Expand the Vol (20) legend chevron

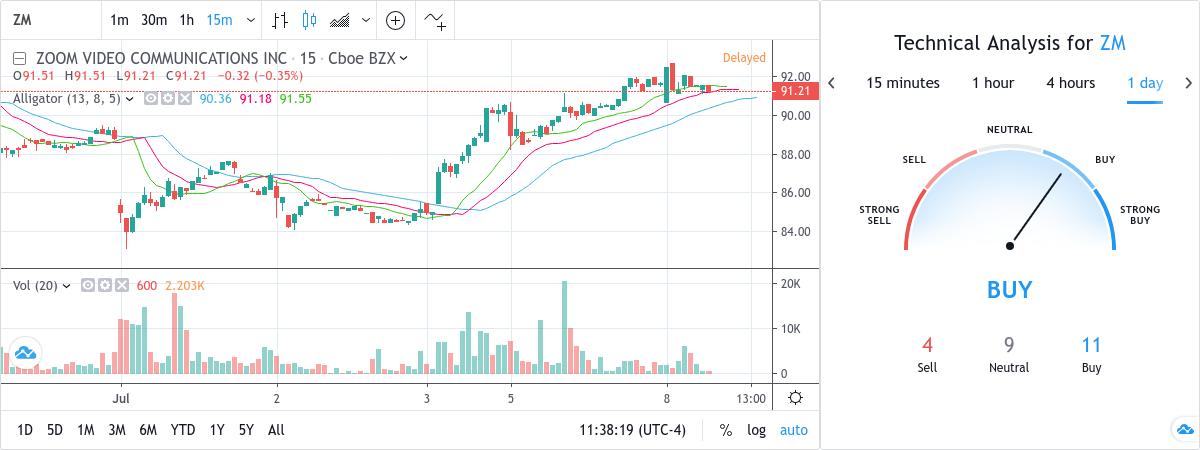[68, 286]
